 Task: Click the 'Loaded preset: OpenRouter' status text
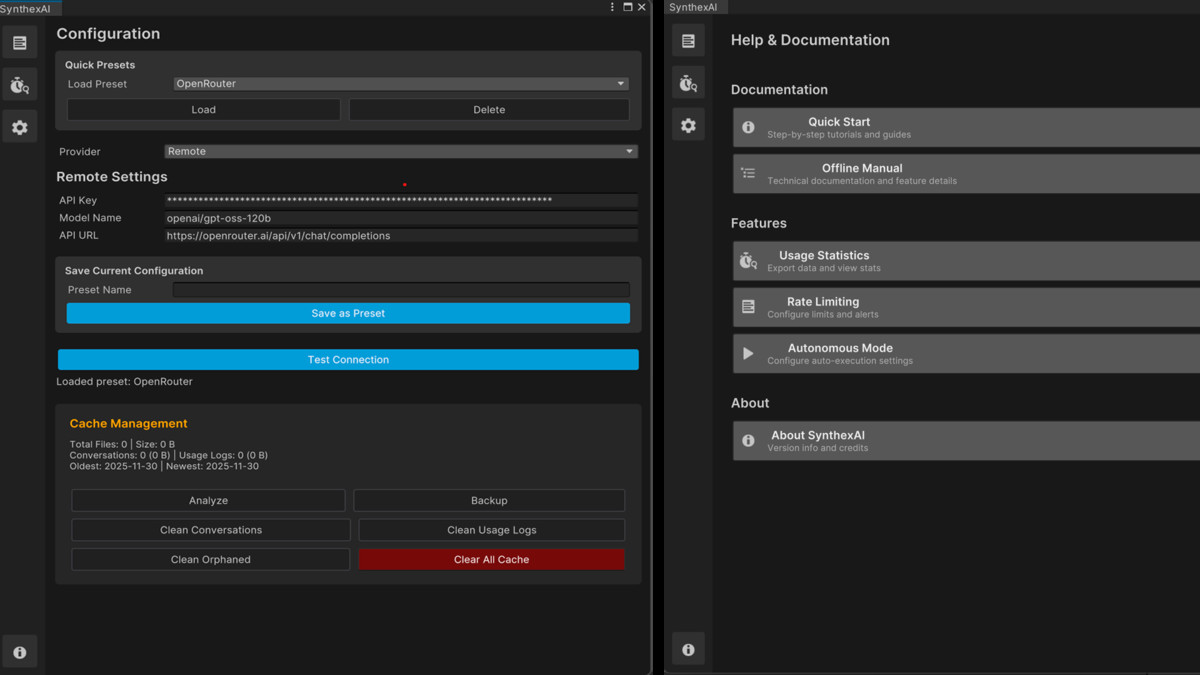click(x=124, y=382)
